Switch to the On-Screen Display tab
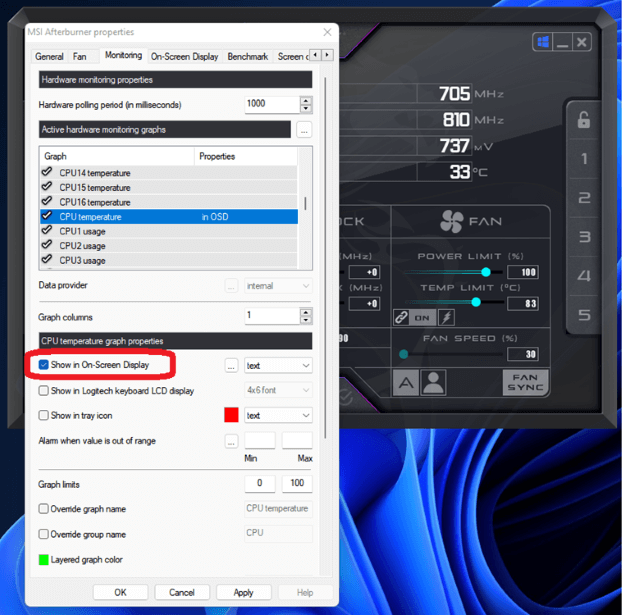Screen dimensions: 622x615 click(184, 56)
